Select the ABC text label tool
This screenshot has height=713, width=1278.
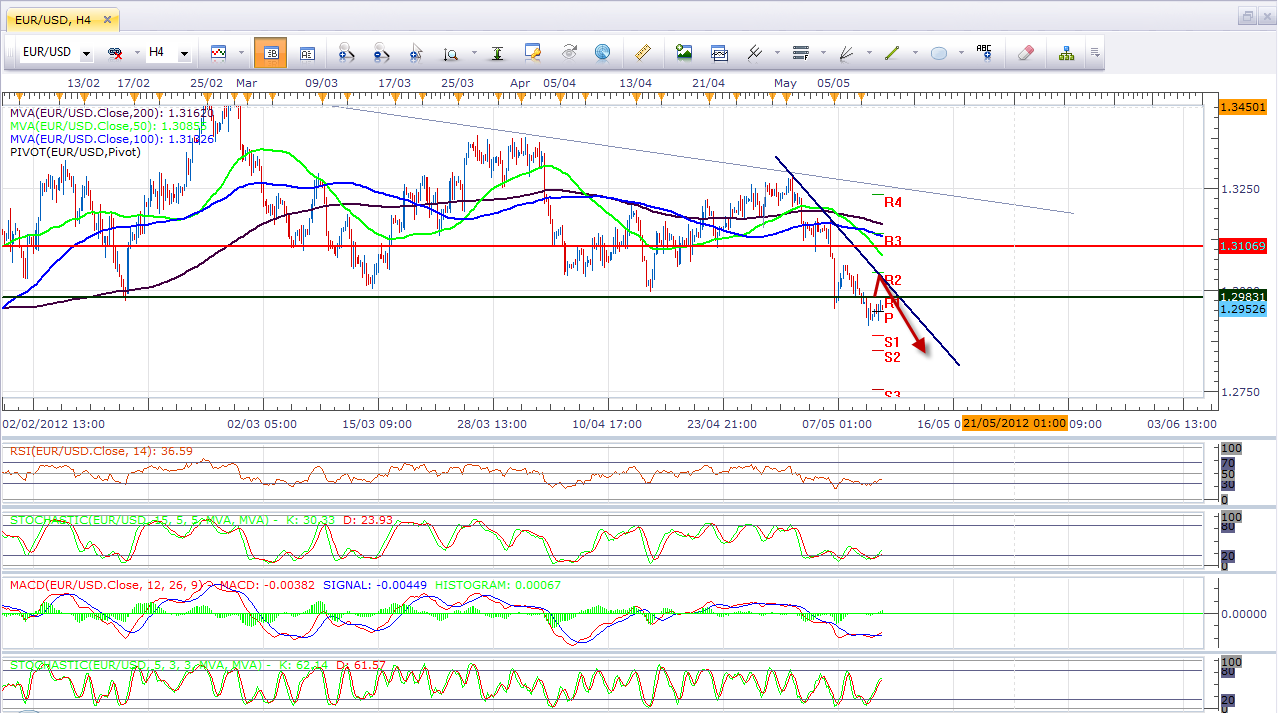(x=984, y=52)
